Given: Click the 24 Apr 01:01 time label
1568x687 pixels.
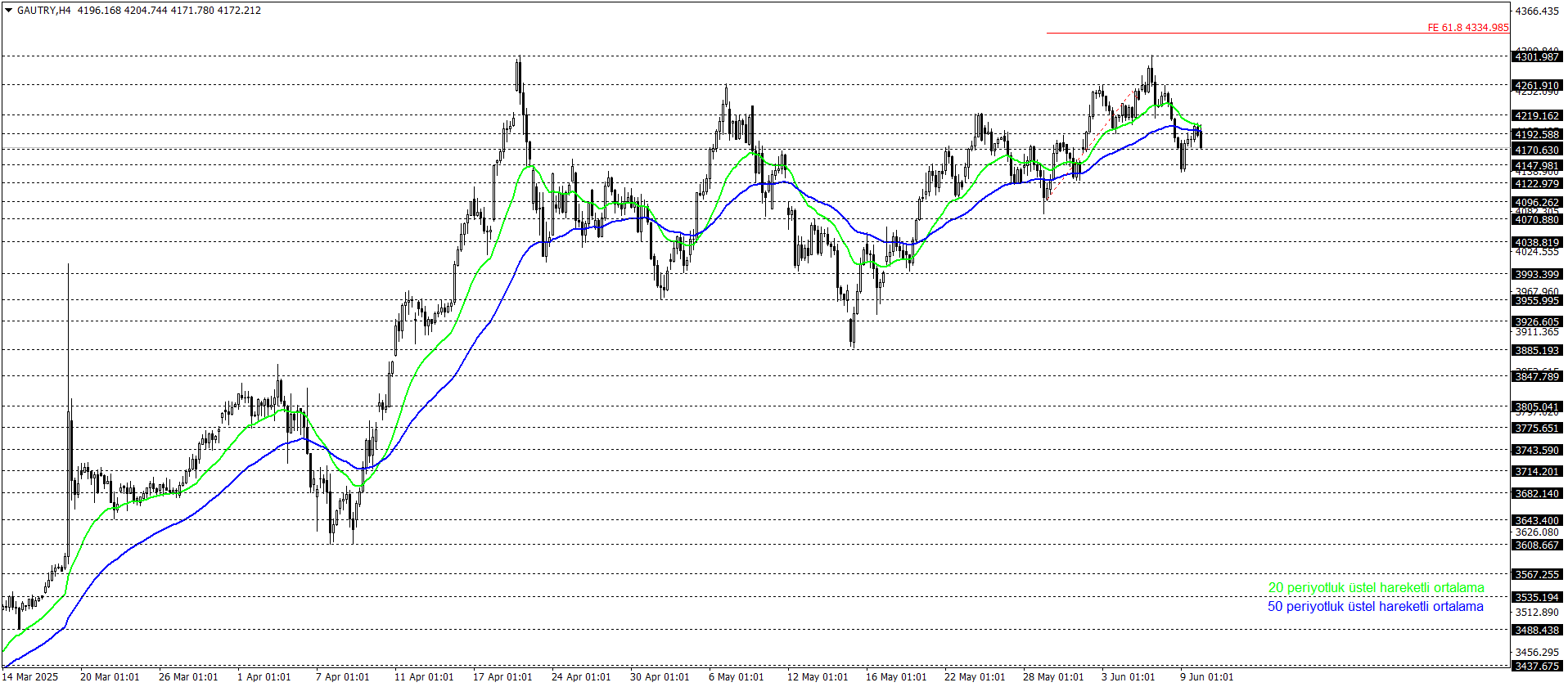Looking at the screenshot, I should (581, 677).
